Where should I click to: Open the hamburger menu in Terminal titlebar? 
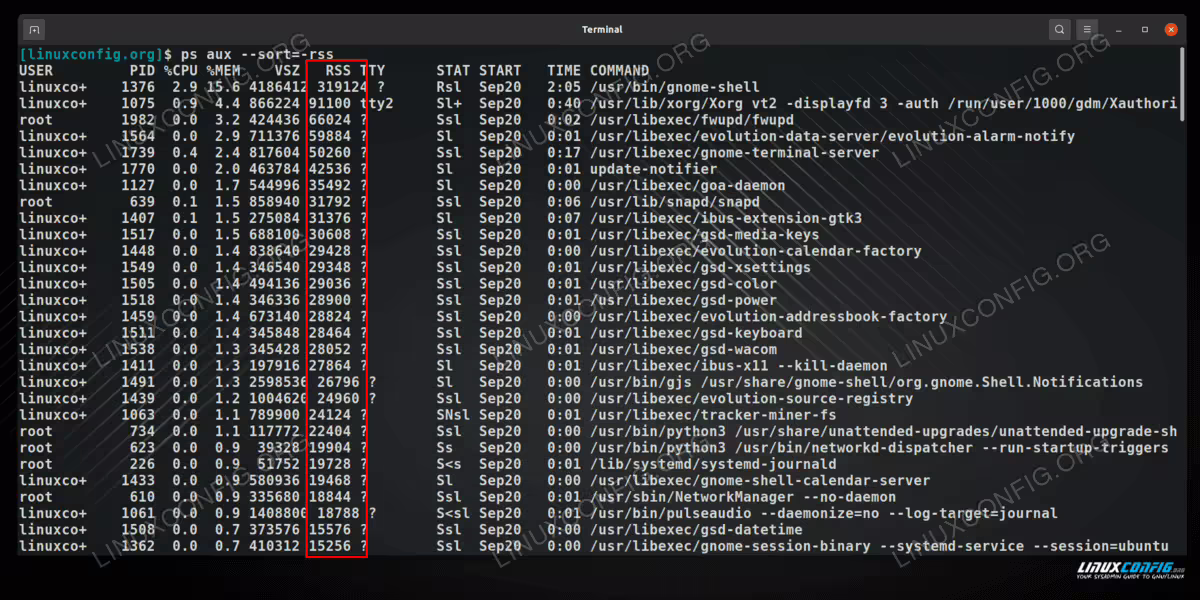[x=1088, y=30]
